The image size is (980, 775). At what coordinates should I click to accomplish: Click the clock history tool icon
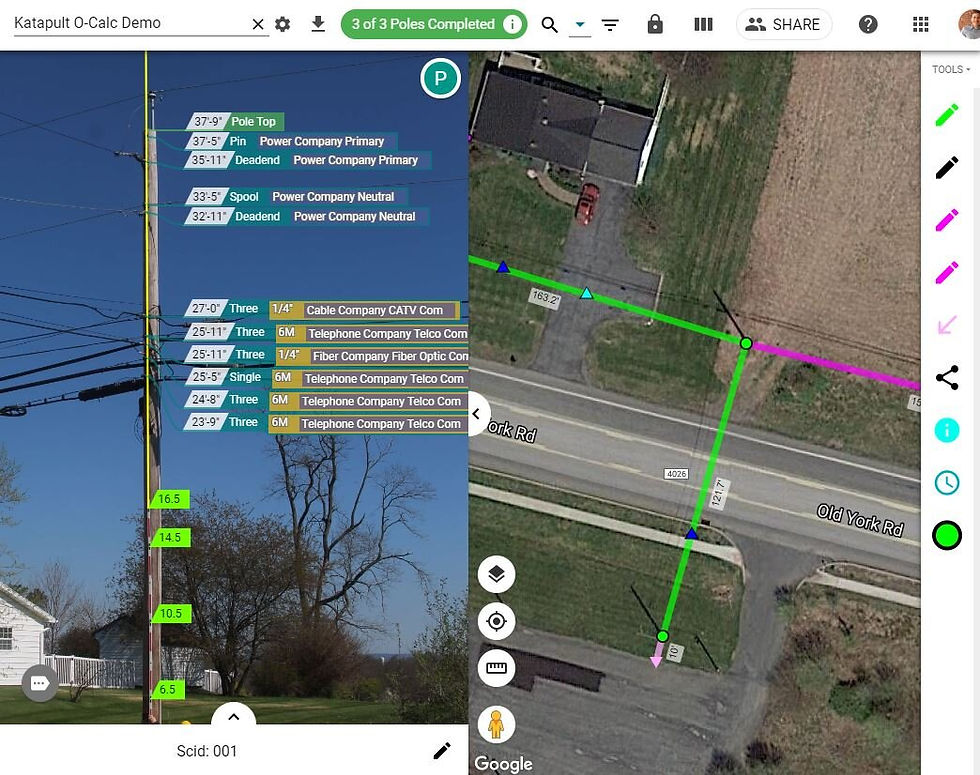pos(947,482)
